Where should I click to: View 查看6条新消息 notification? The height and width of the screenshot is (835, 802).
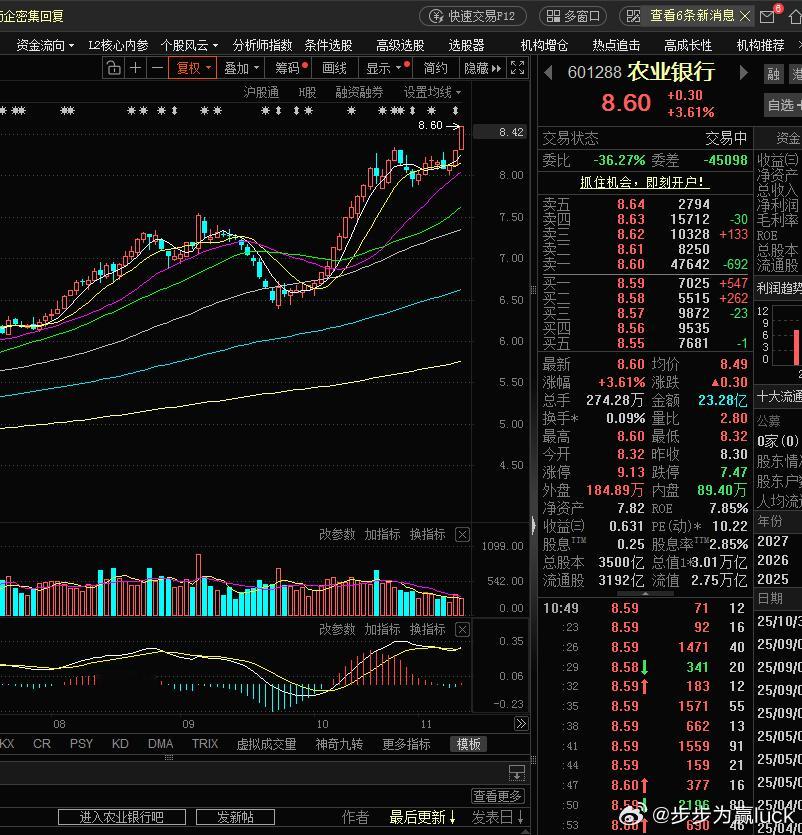click(x=692, y=16)
